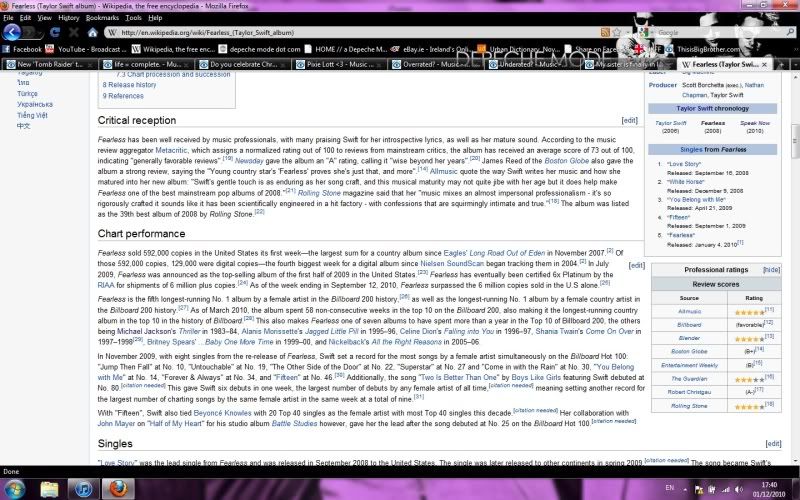Viewport: 800px width, 500px height.
Task: Open the History menu
Action: coord(68,17)
